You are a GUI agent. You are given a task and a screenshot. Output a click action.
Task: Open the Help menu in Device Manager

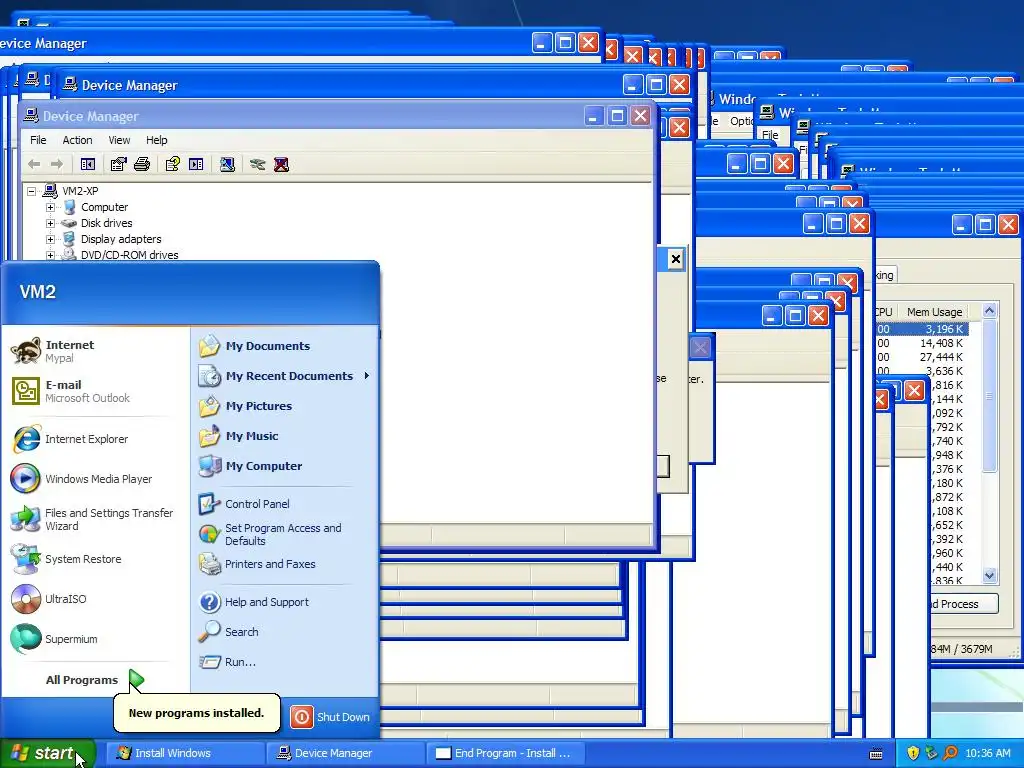[x=157, y=140]
